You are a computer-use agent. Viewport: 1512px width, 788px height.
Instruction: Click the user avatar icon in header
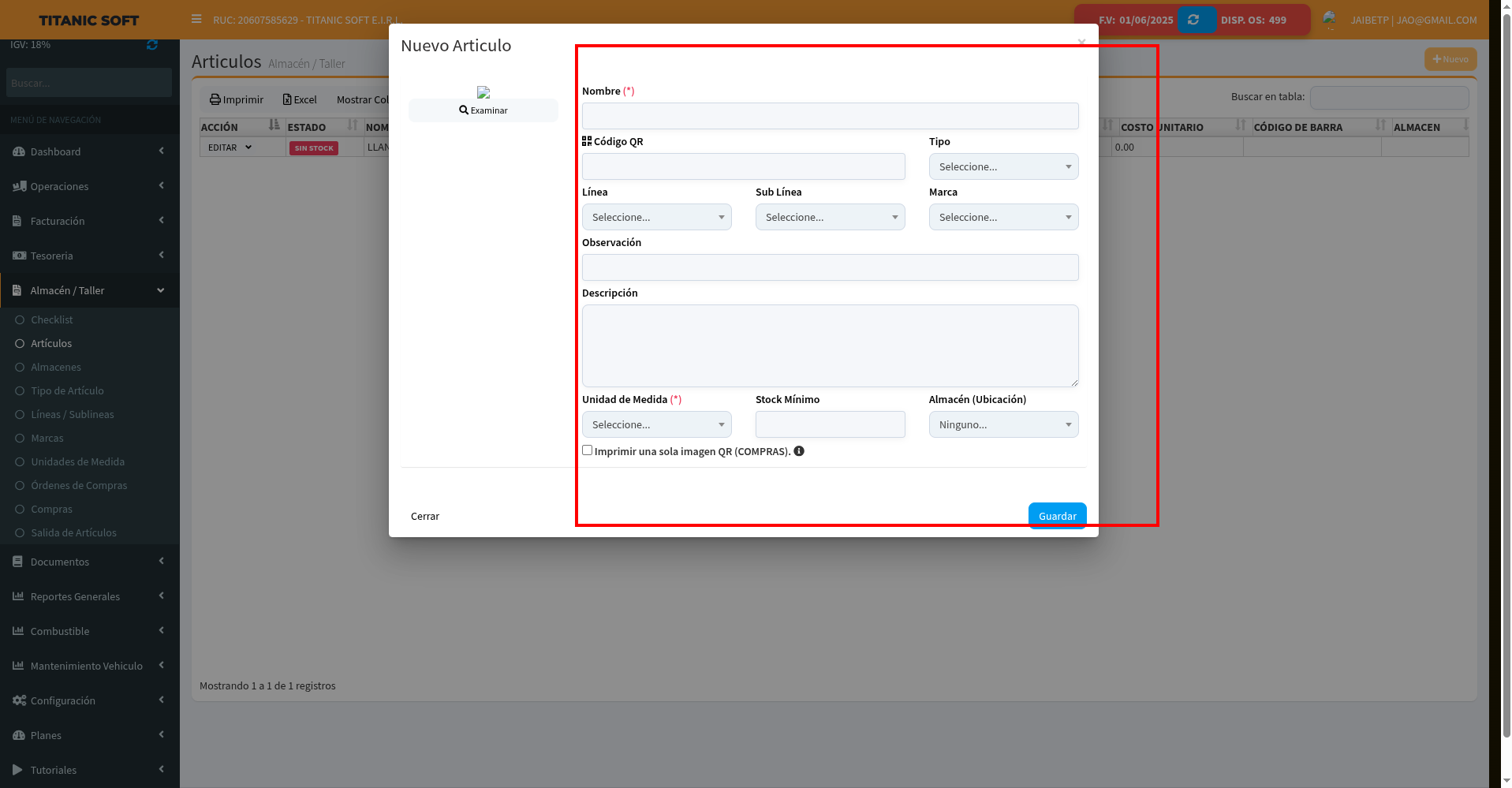[x=1330, y=19]
